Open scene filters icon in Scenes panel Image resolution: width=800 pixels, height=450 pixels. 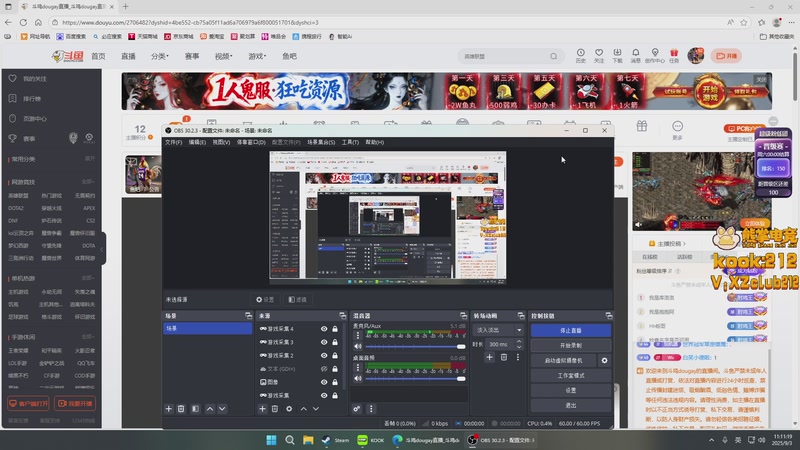click(195, 409)
